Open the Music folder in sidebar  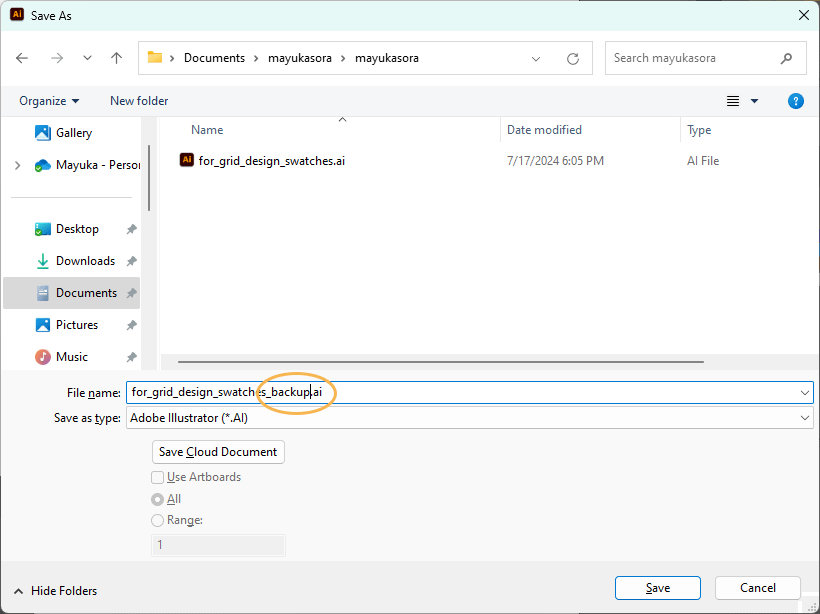71,357
